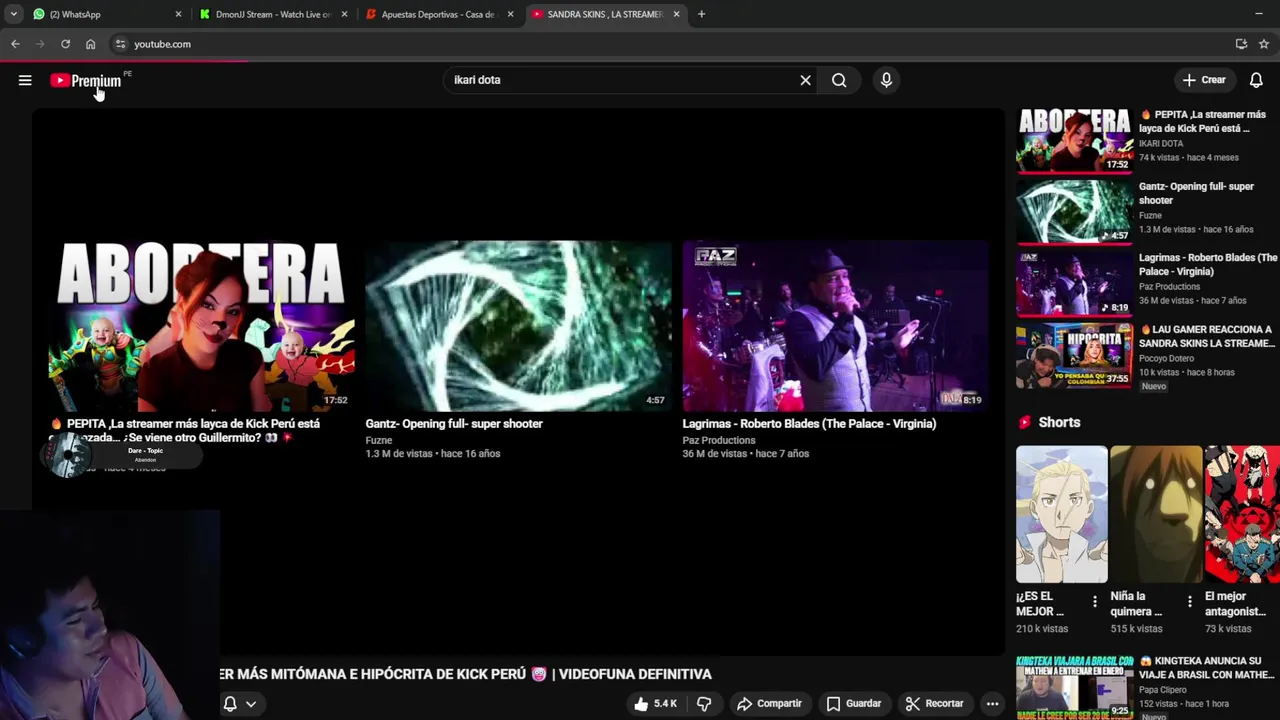Clear the search box with the X
1280x720 pixels.
coord(805,80)
